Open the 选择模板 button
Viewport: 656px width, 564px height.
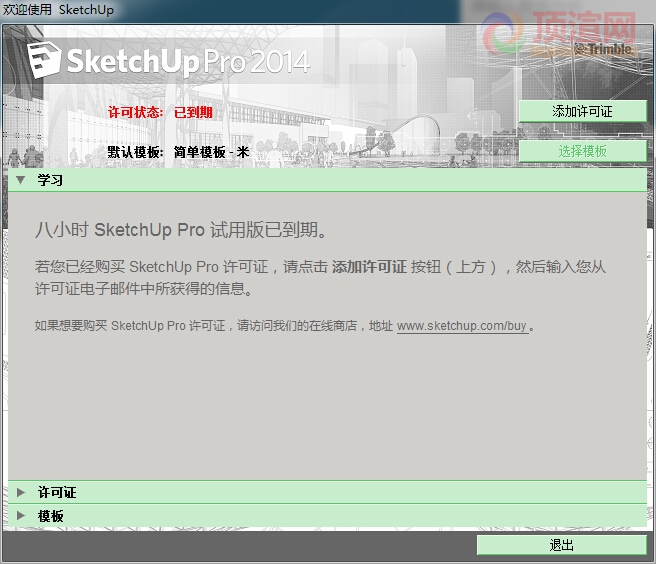(582, 151)
